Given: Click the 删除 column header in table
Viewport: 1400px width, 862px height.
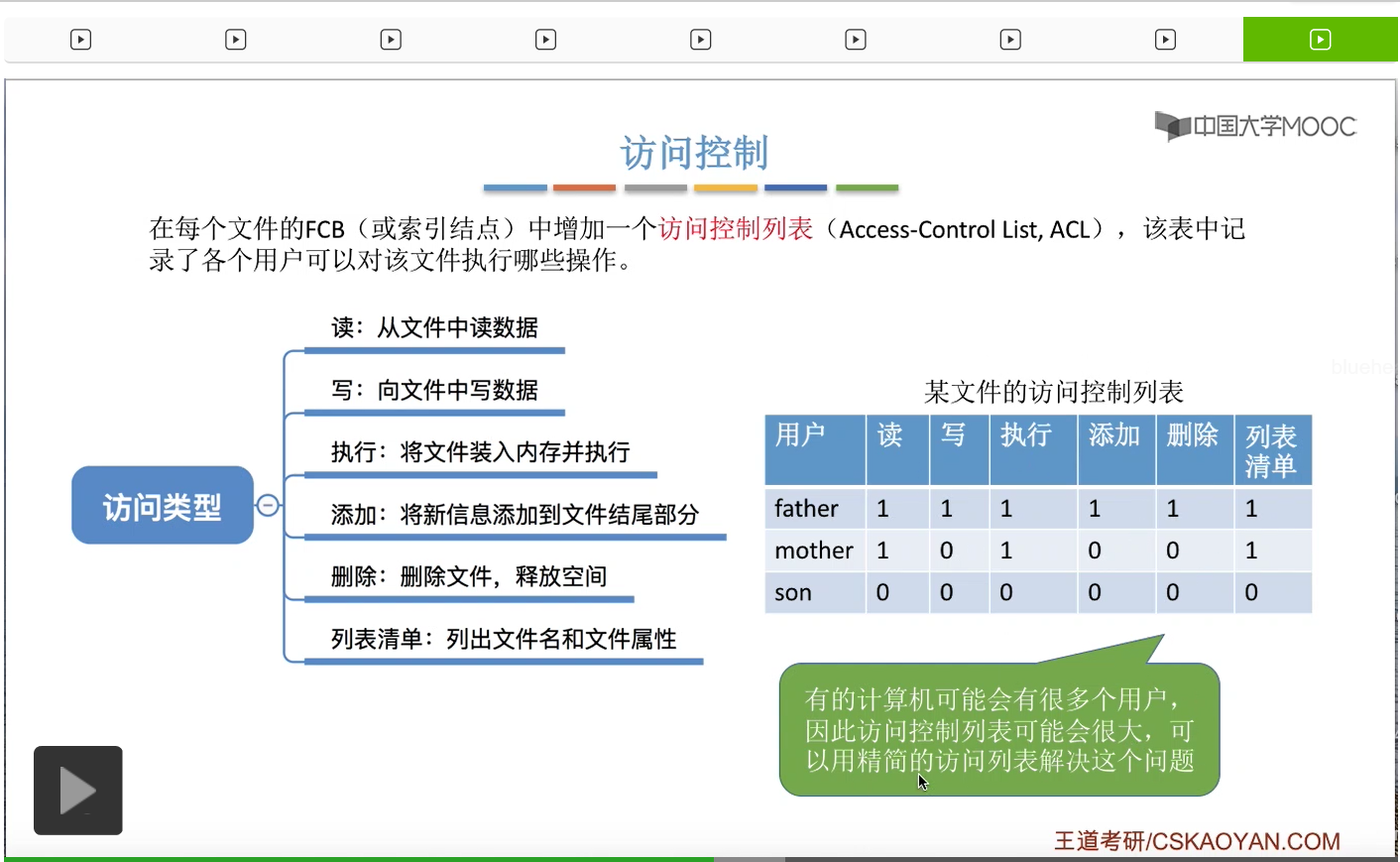Looking at the screenshot, I should [x=1196, y=450].
